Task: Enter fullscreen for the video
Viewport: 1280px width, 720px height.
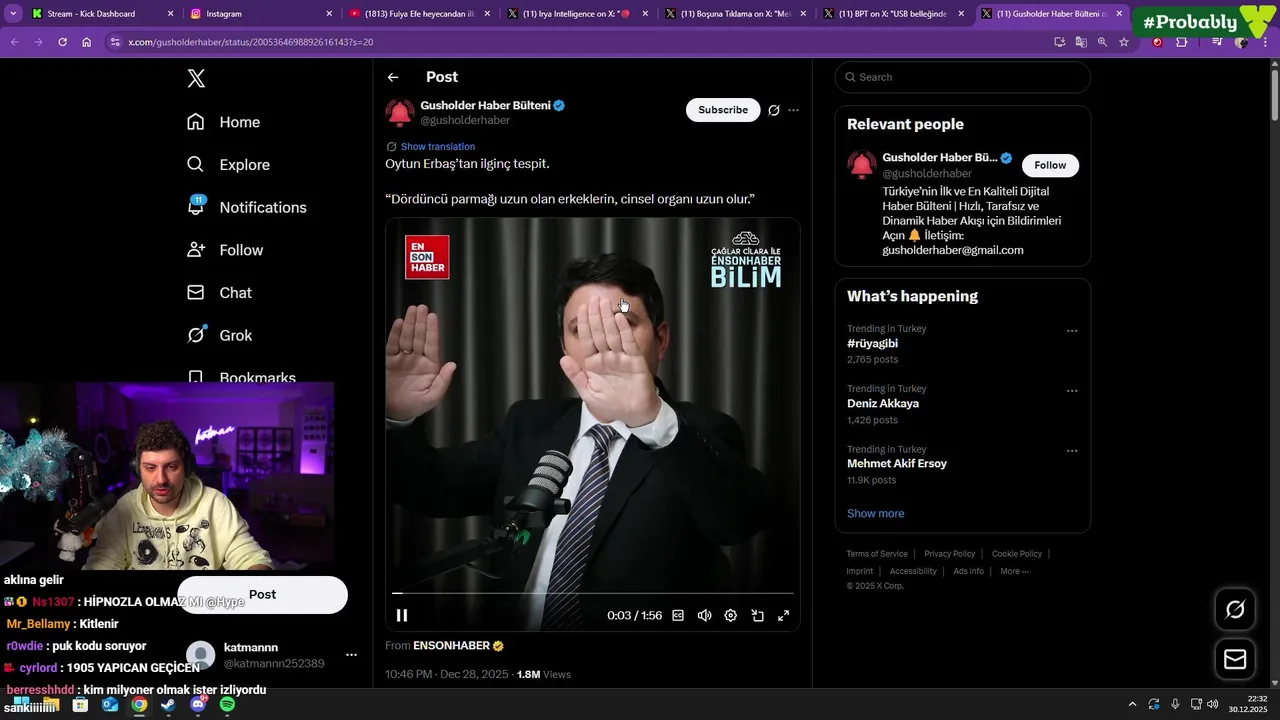Action: [x=783, y=616]
